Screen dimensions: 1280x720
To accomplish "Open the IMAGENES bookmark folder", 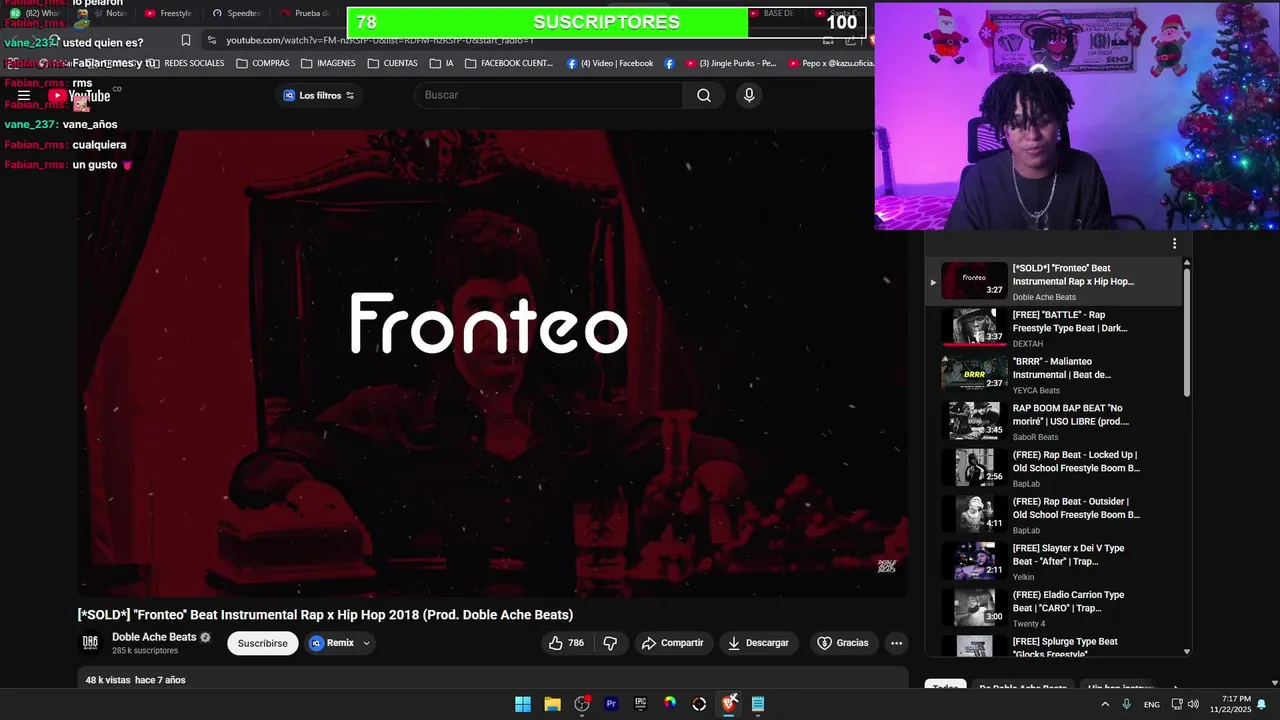I will [327, 63].
